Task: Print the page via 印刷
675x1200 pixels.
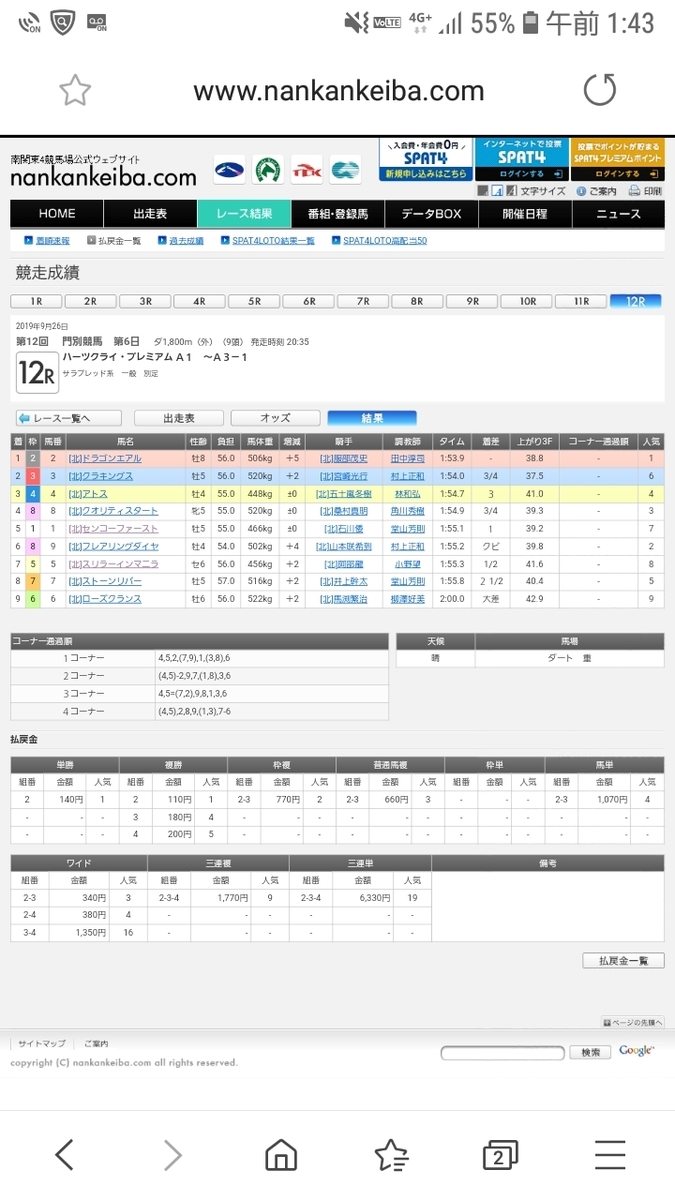Action: 646,191
